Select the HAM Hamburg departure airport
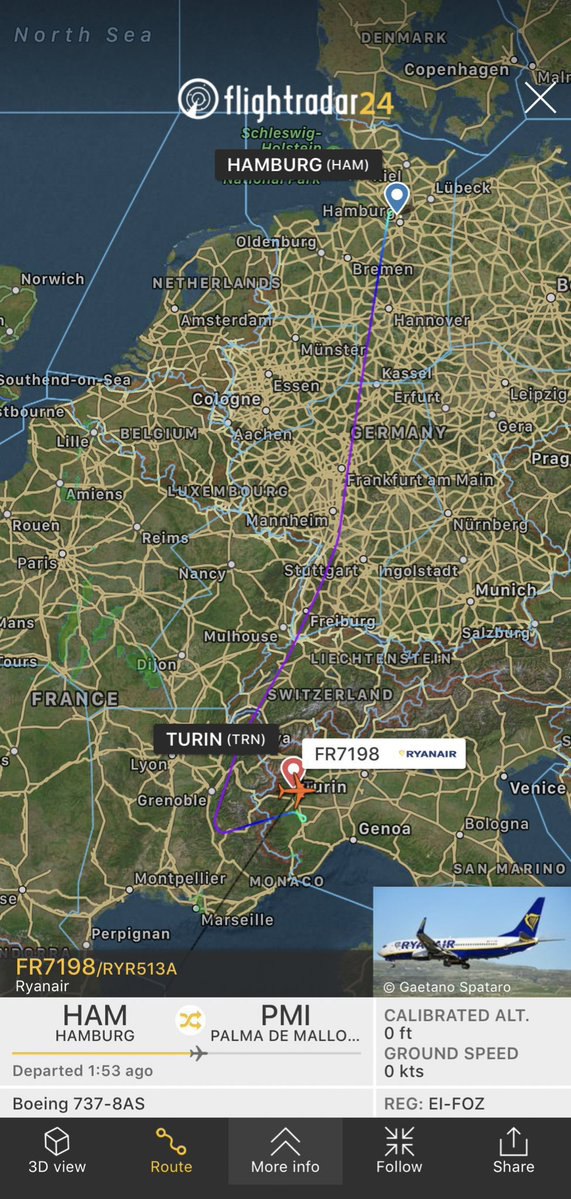 (95, 1024)
